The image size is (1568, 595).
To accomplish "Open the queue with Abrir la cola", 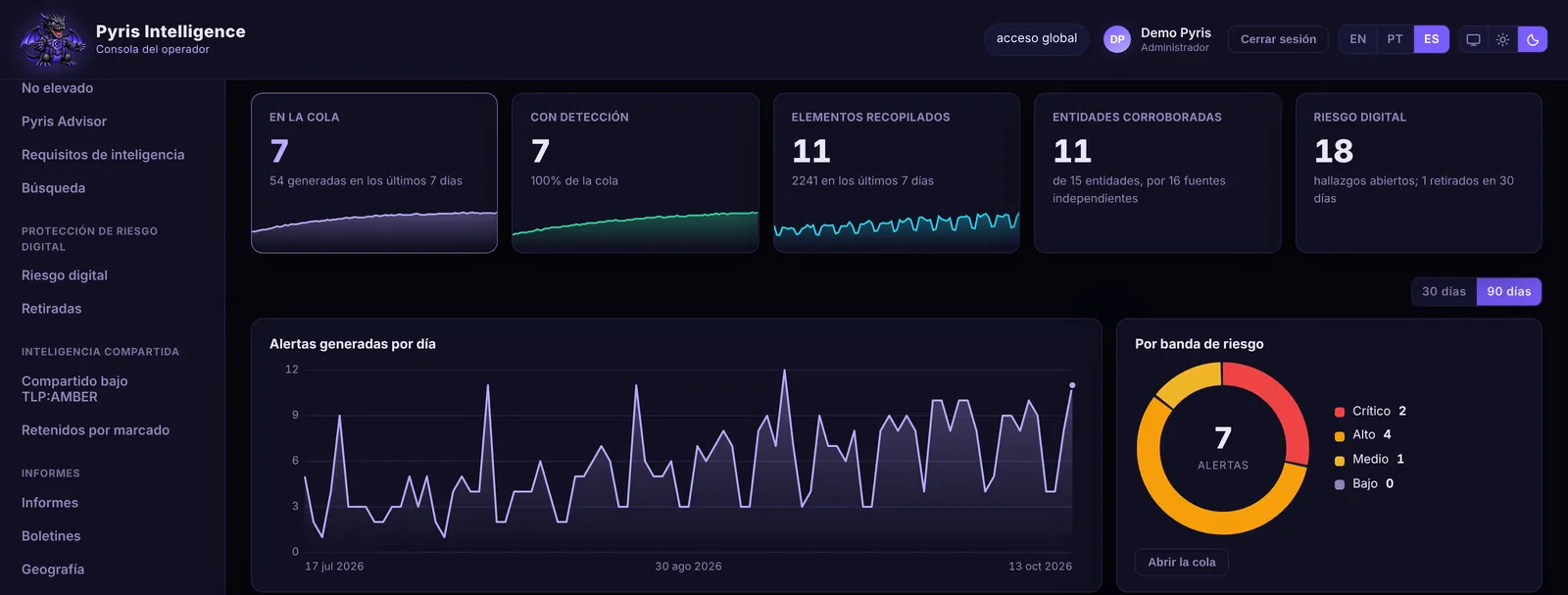I will pyautogui.click(x=1182, y=562).
